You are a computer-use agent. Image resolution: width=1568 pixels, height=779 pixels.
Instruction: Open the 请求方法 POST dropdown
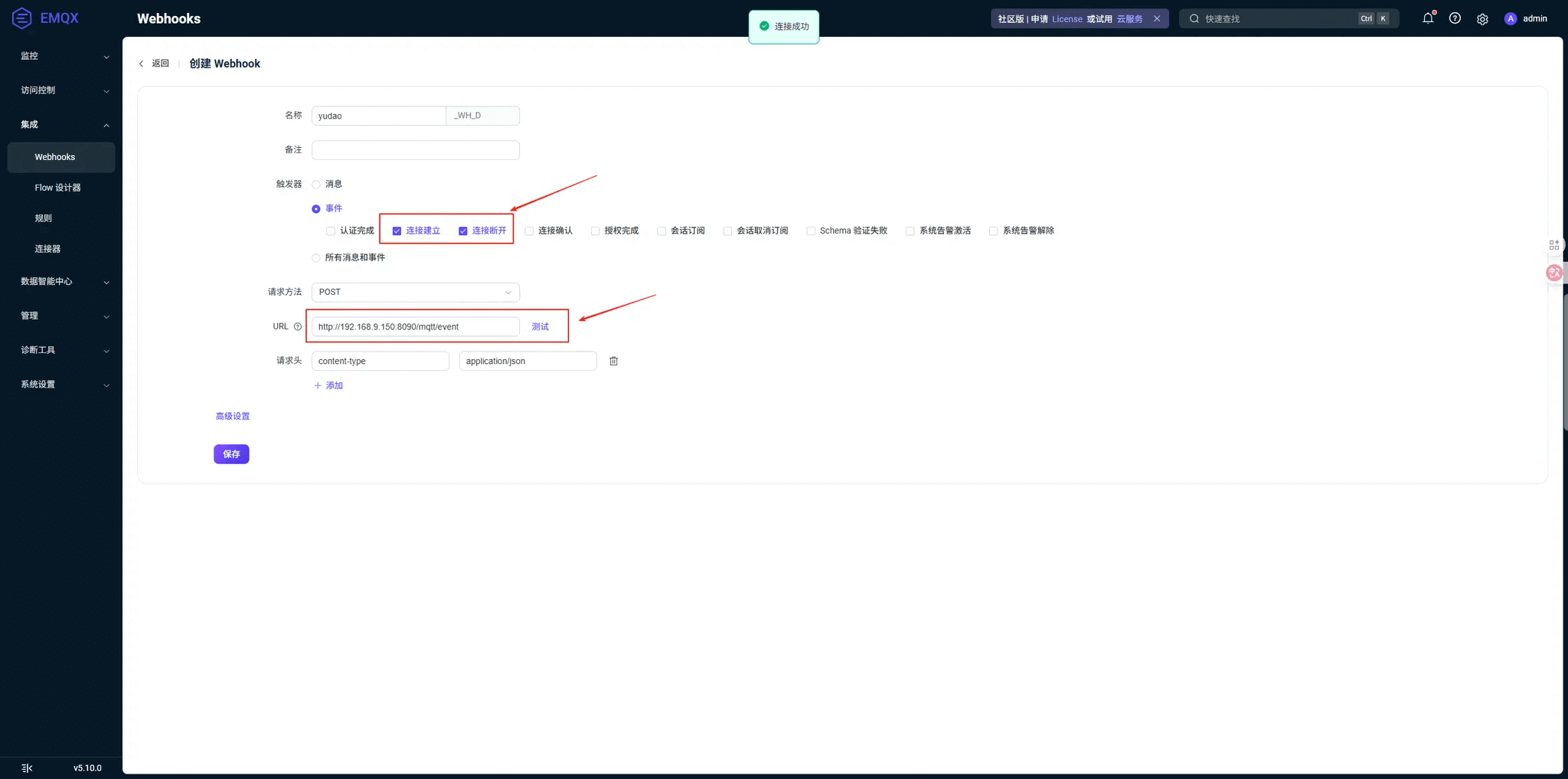(415, 292)
